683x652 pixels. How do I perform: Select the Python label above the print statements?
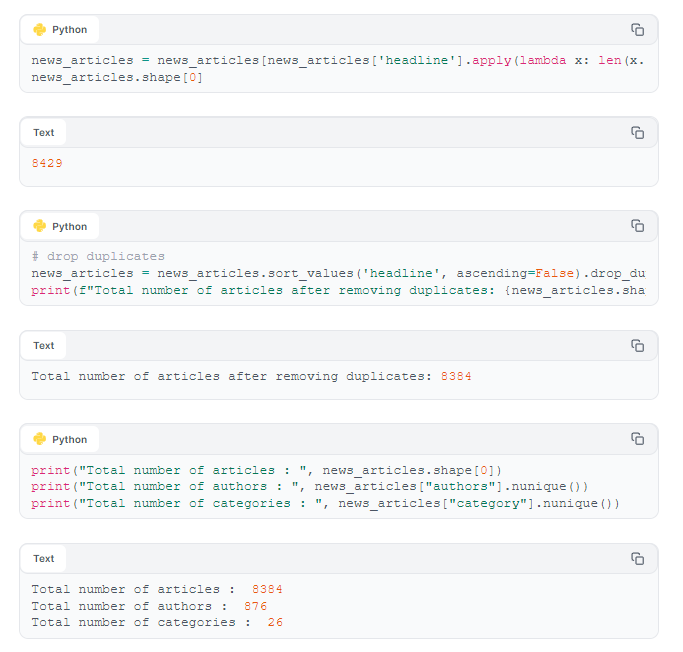(x=70, y=439)
